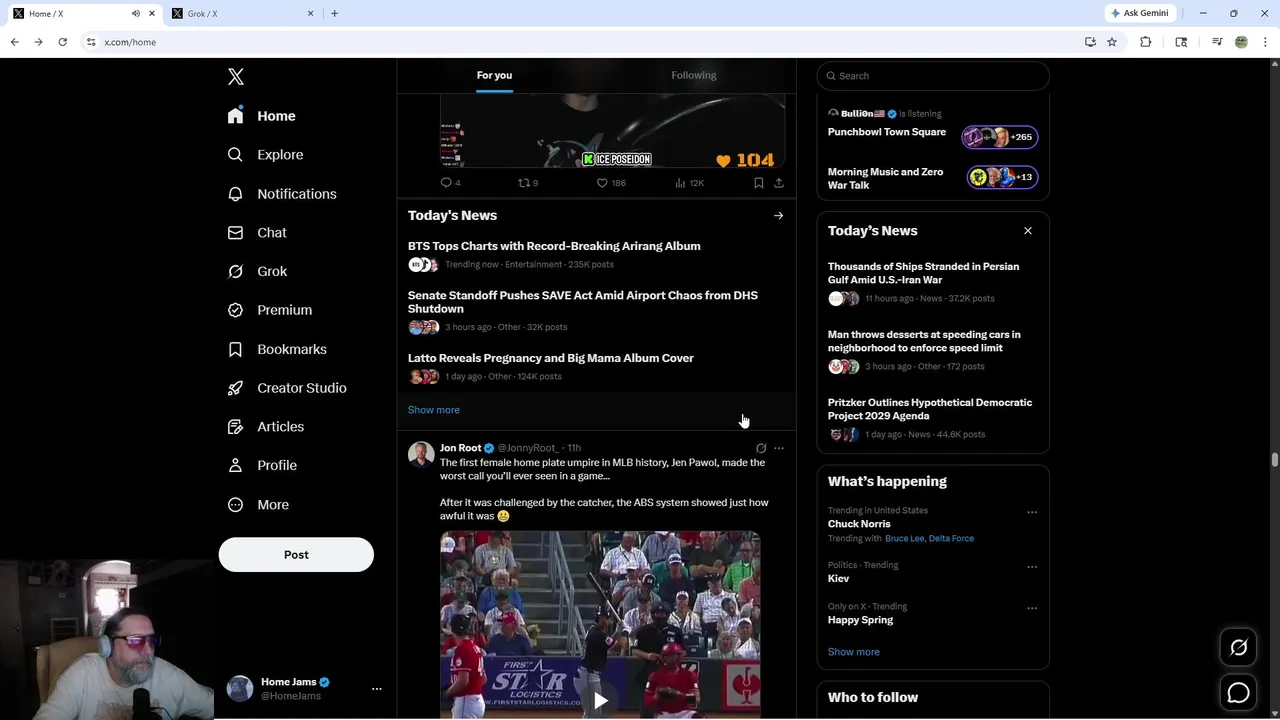Image resolution: width=1280 pixels, height=720 pixels.
Task: Open Bookmarks in sidebar
Action: 278,349
